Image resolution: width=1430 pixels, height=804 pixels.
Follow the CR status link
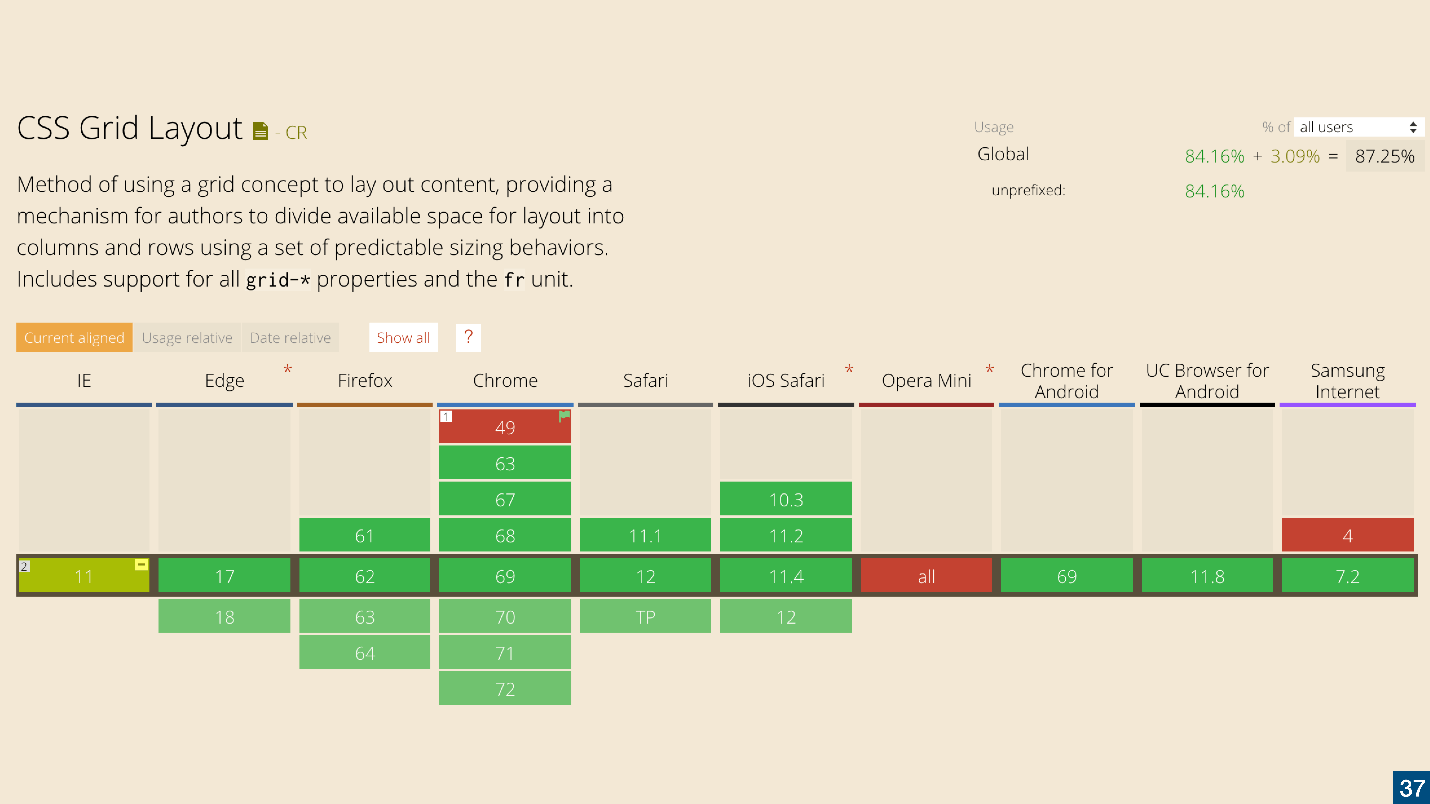click(295, 132)
